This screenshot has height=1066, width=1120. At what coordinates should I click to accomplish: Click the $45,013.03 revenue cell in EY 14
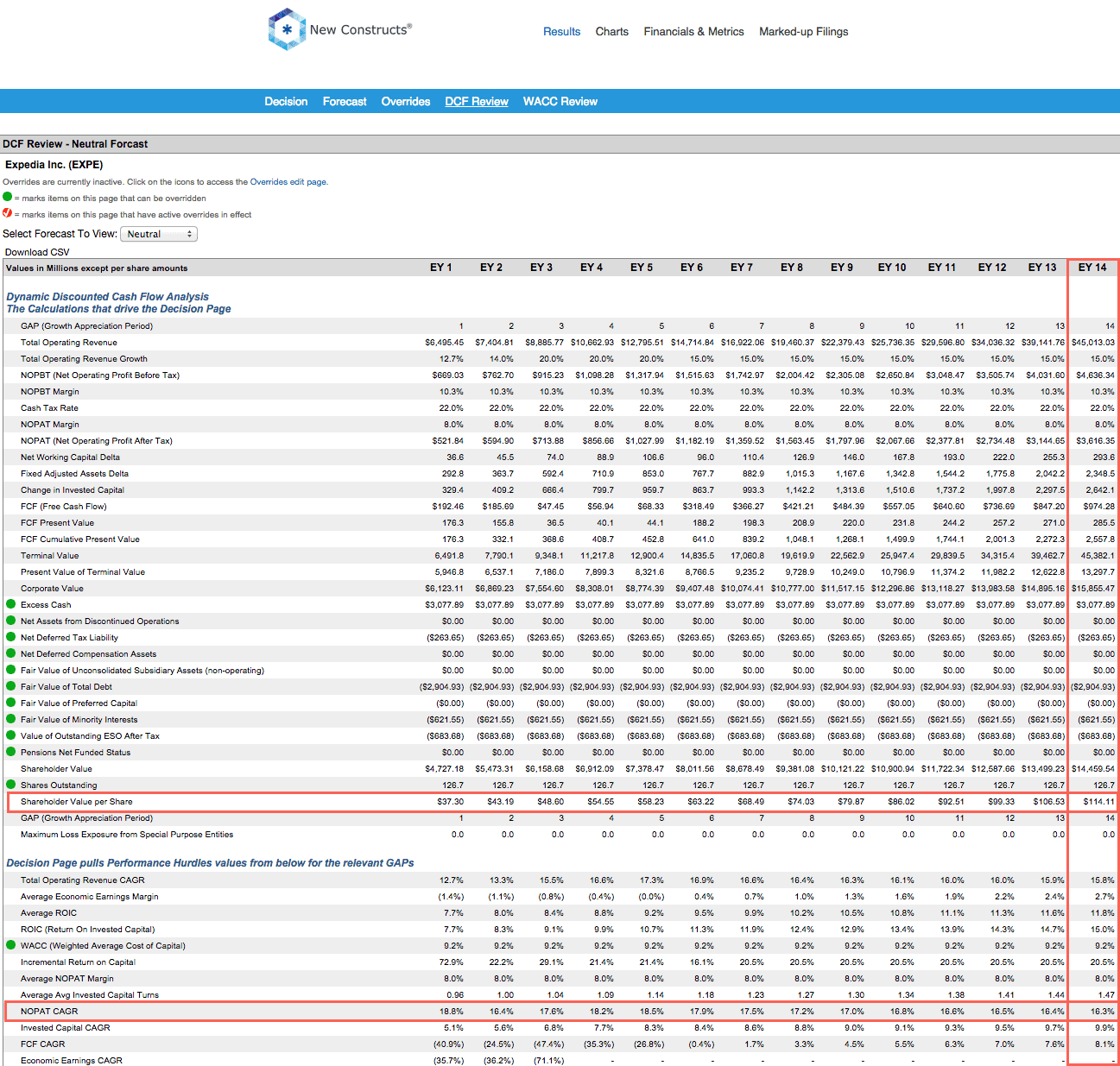[1093, 343]
